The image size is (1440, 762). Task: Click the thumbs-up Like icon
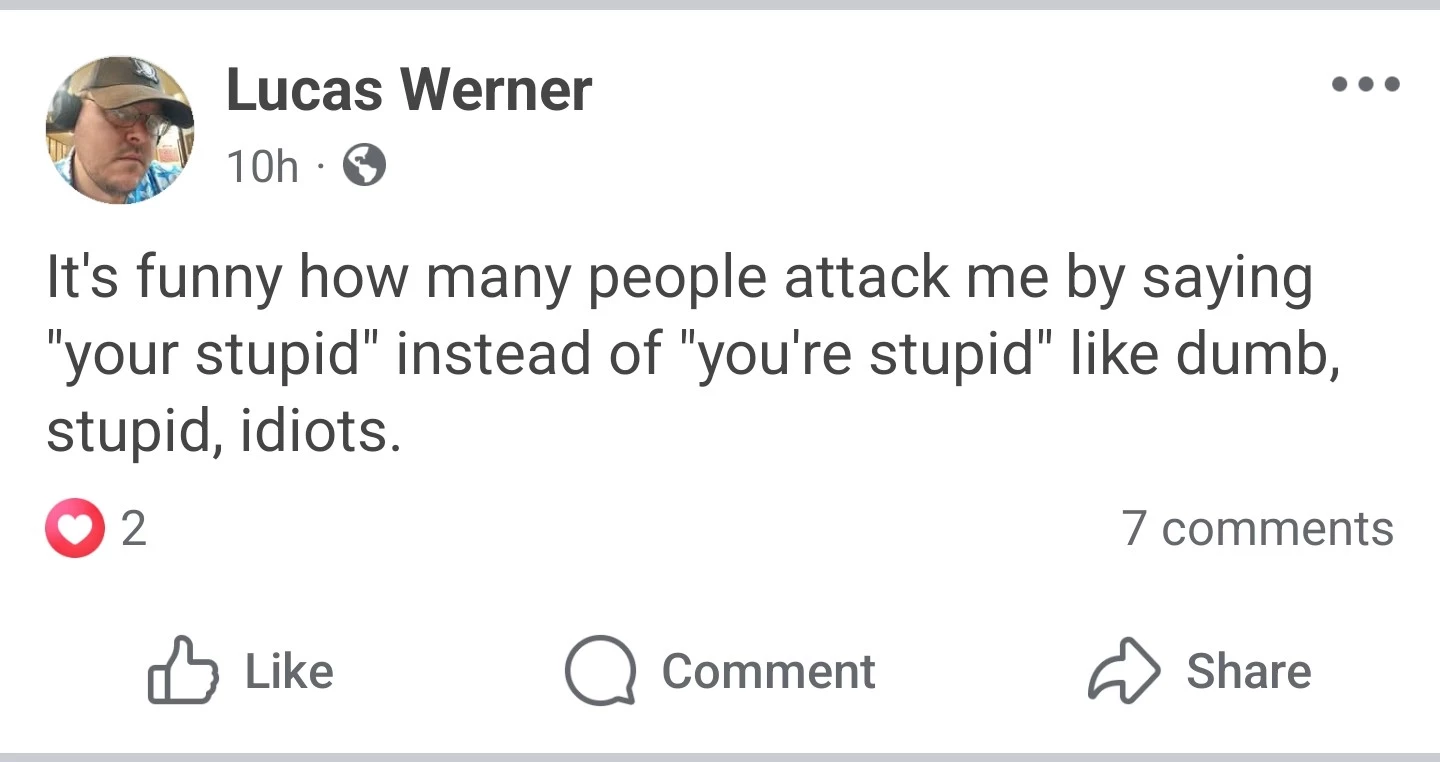(x=182, y=670)
